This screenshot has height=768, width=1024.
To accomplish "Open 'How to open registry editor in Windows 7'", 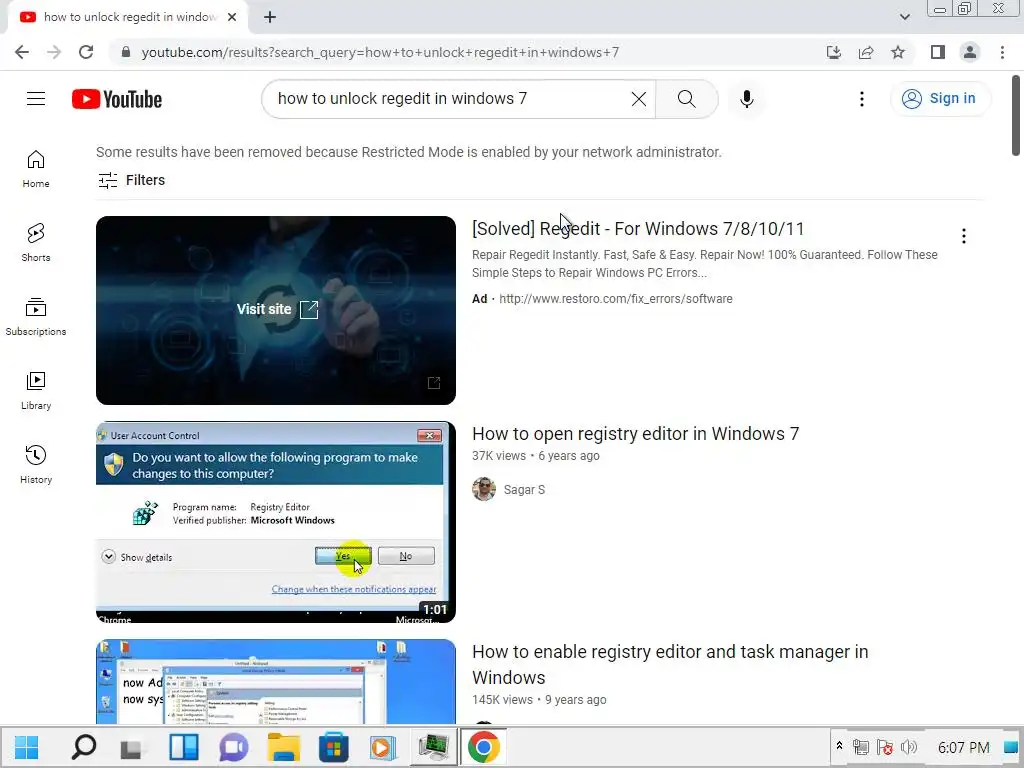I will (635, 434).
